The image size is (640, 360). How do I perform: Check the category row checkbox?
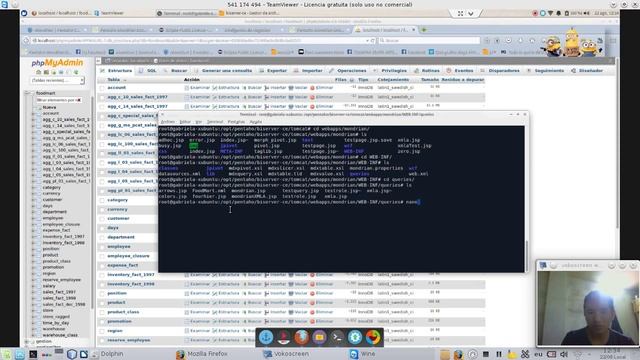coord(102,200)
